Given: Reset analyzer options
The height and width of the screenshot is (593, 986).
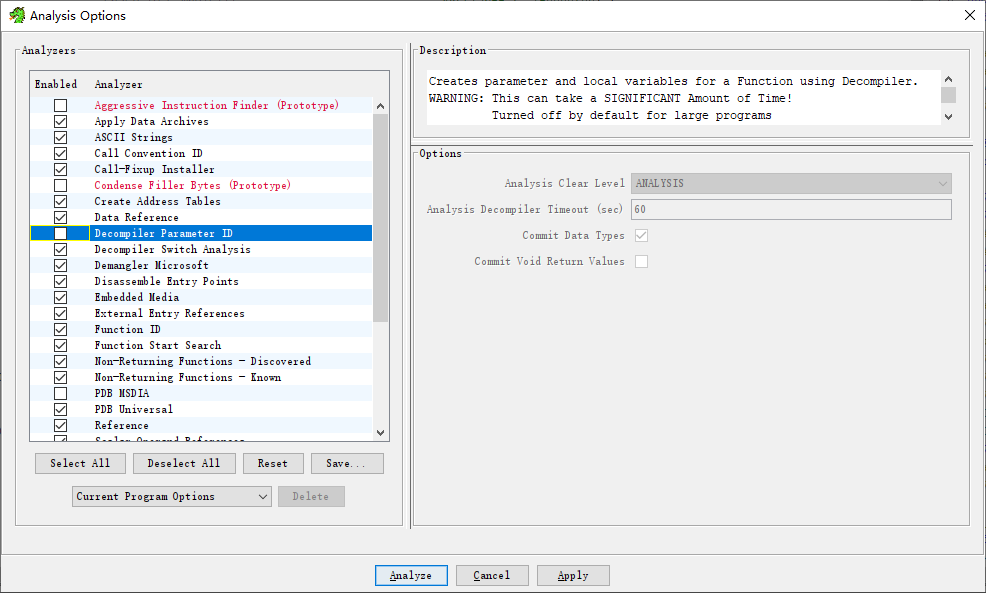Looking at the screenshot, I should [x=273, y=463].
